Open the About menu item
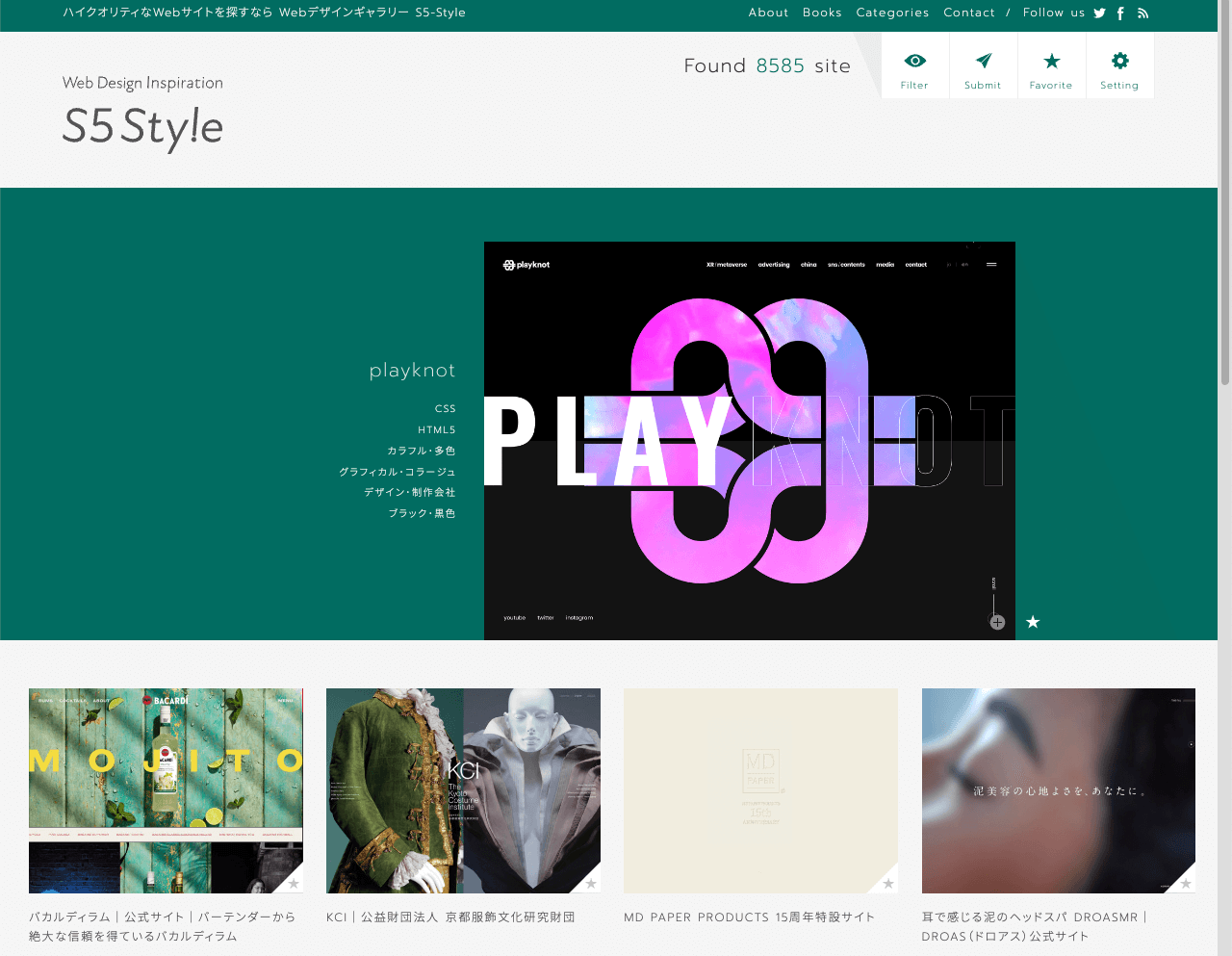The width and height of the screenshot is (1232, 956). point(768,13)
